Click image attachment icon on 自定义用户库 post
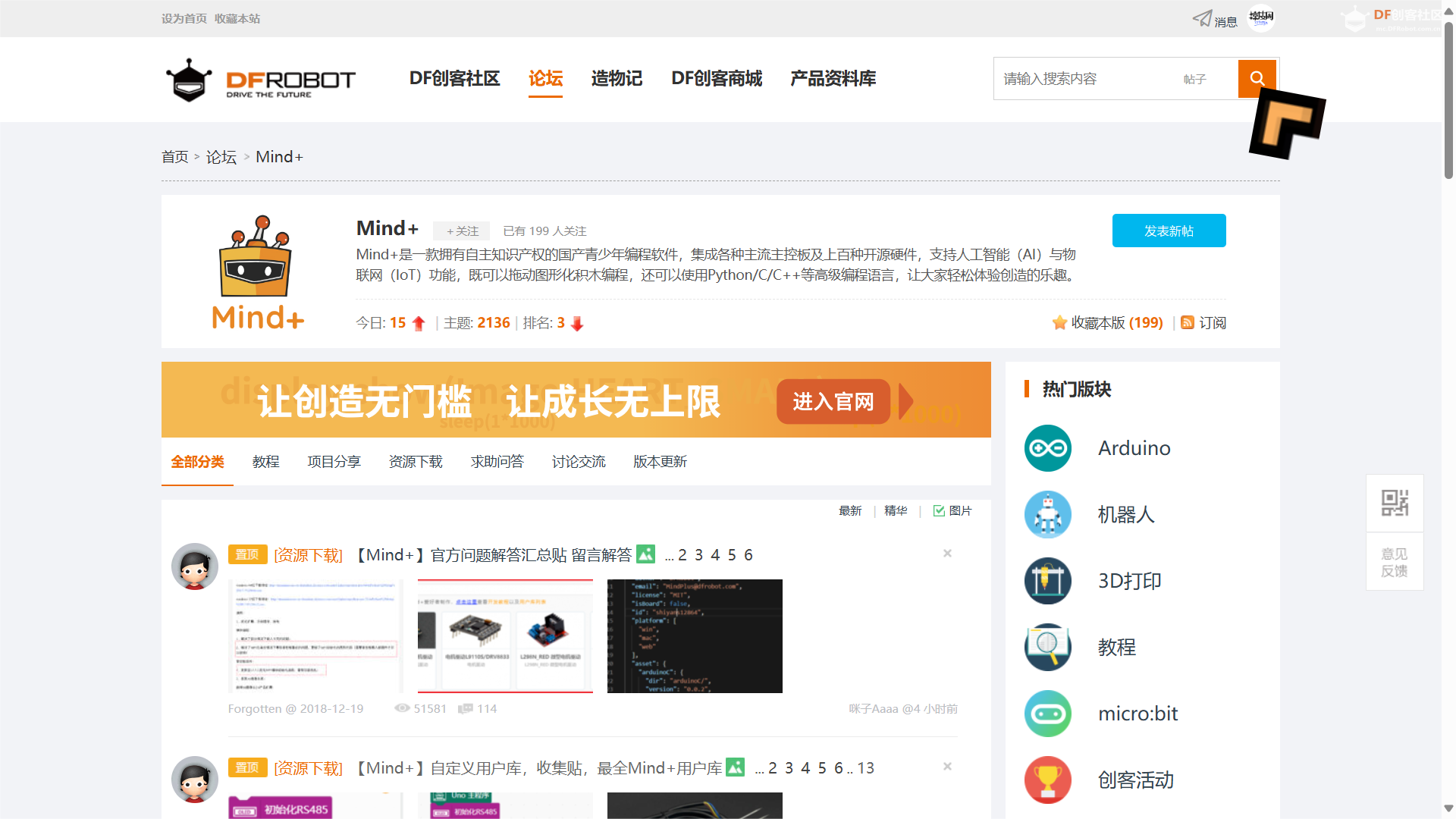 pos(735,767)
